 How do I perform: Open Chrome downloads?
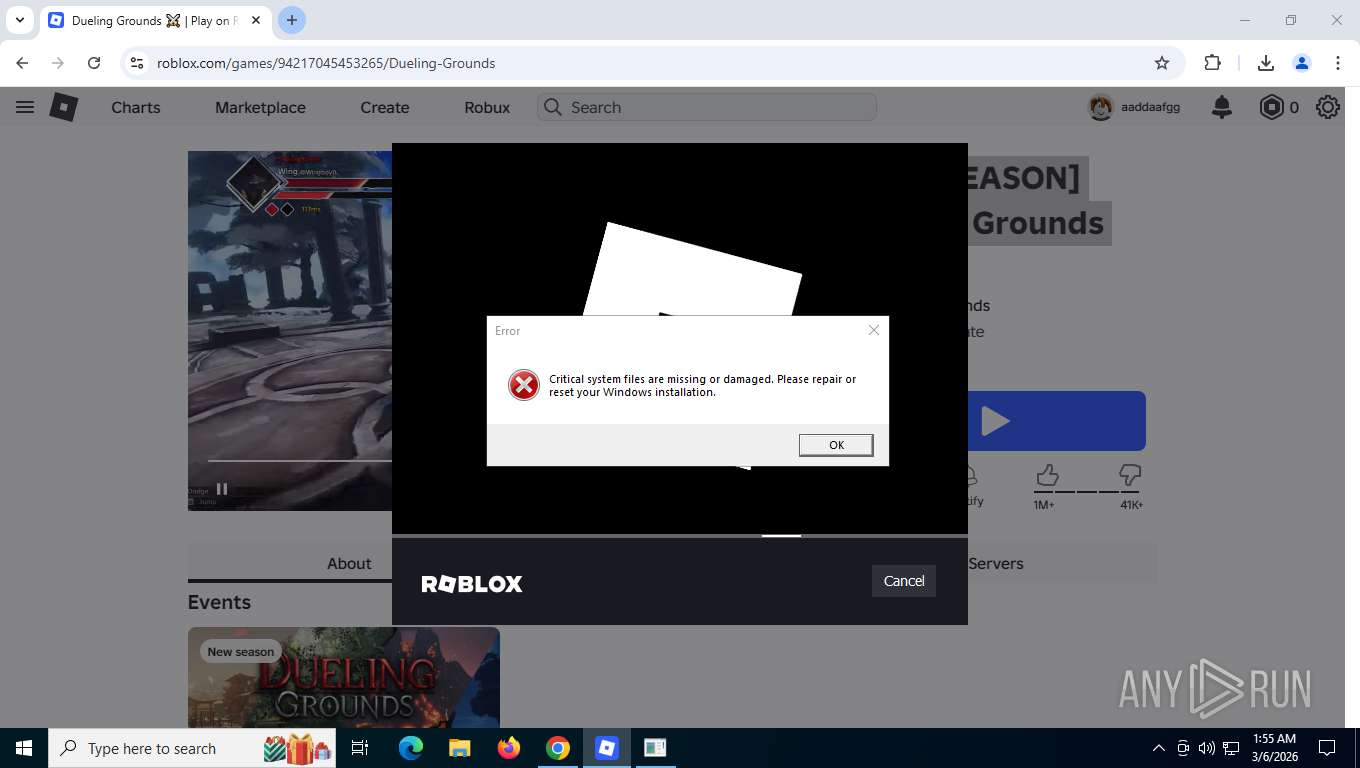[1266, 63]
